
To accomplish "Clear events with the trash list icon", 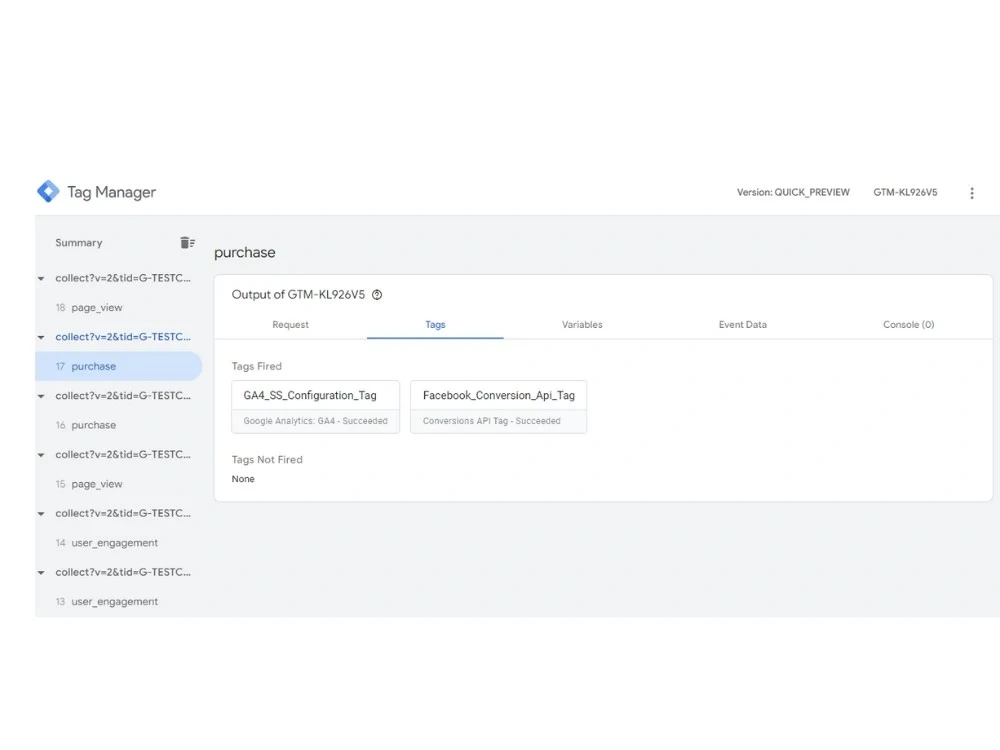I will [187, 243].
